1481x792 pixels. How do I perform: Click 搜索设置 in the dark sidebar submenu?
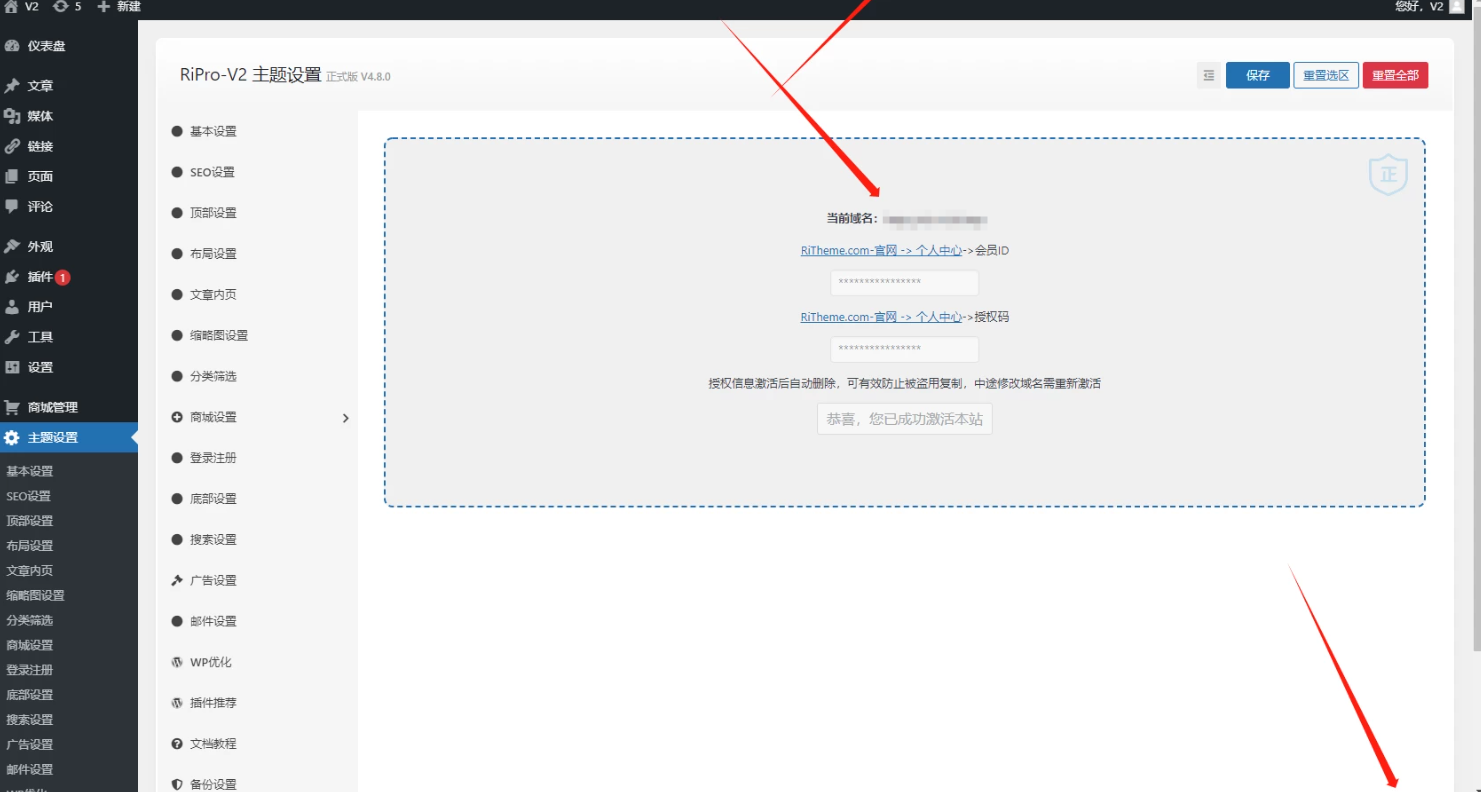point(30,720)
